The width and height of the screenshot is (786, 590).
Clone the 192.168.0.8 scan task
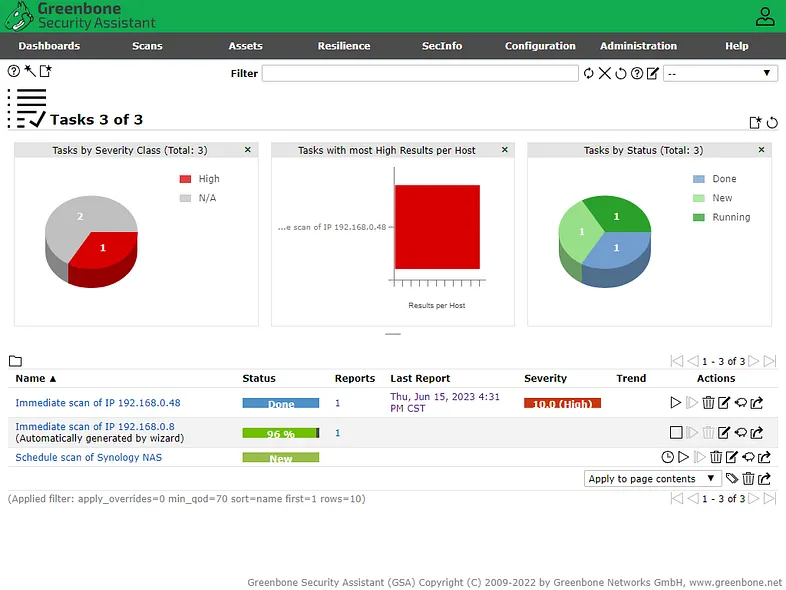(x=740, y=432)
